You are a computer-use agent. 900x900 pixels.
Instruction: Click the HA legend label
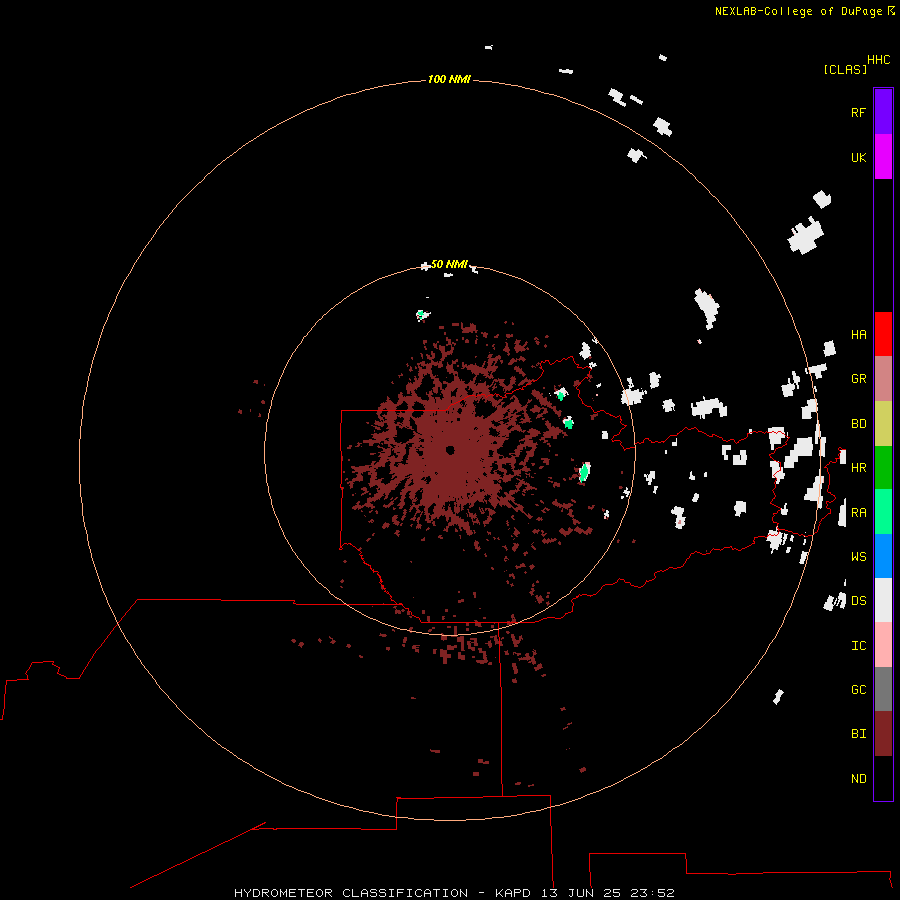coord(858,335)
